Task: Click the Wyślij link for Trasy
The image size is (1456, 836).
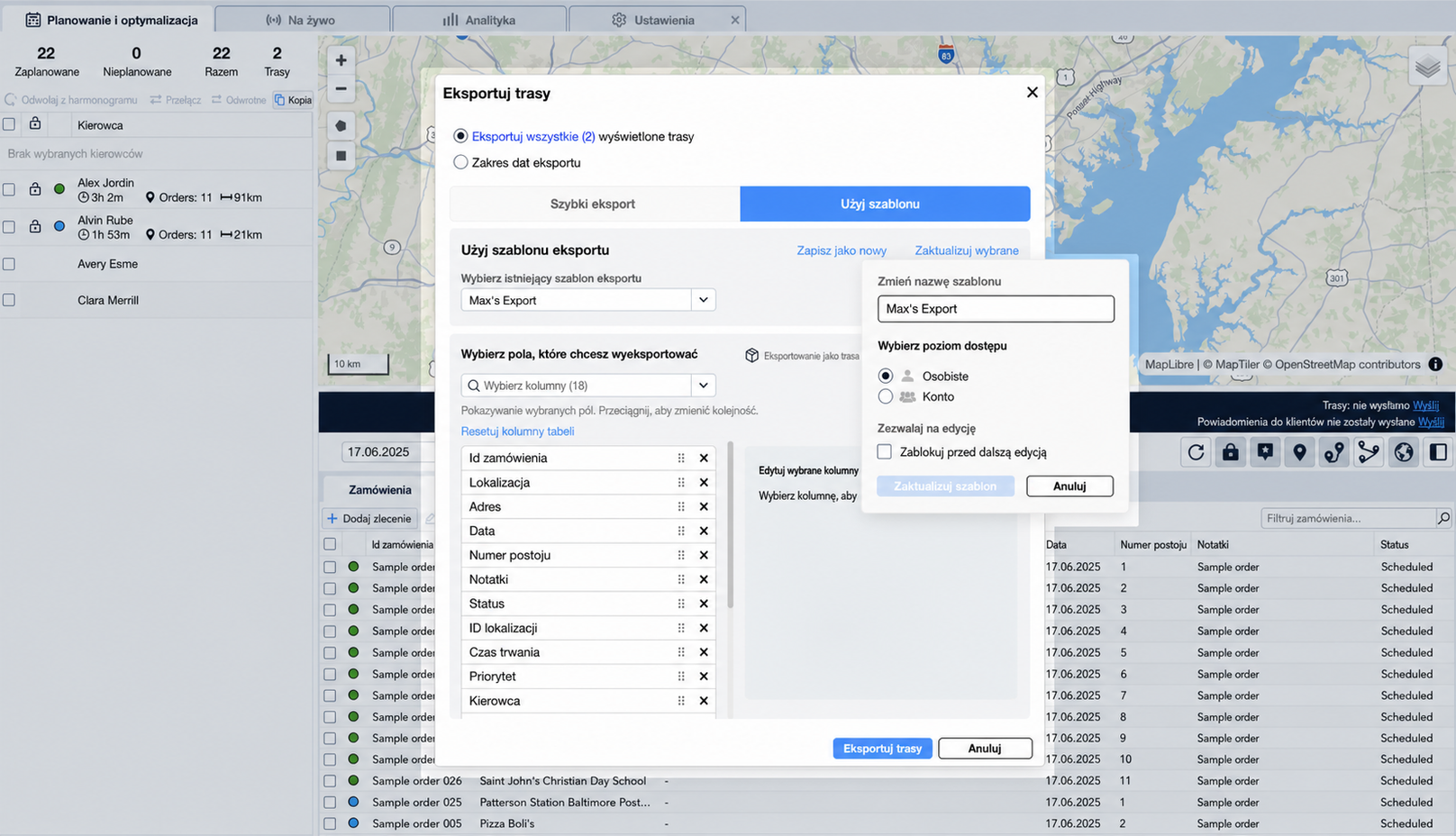Action: (x=1425, y=405)
